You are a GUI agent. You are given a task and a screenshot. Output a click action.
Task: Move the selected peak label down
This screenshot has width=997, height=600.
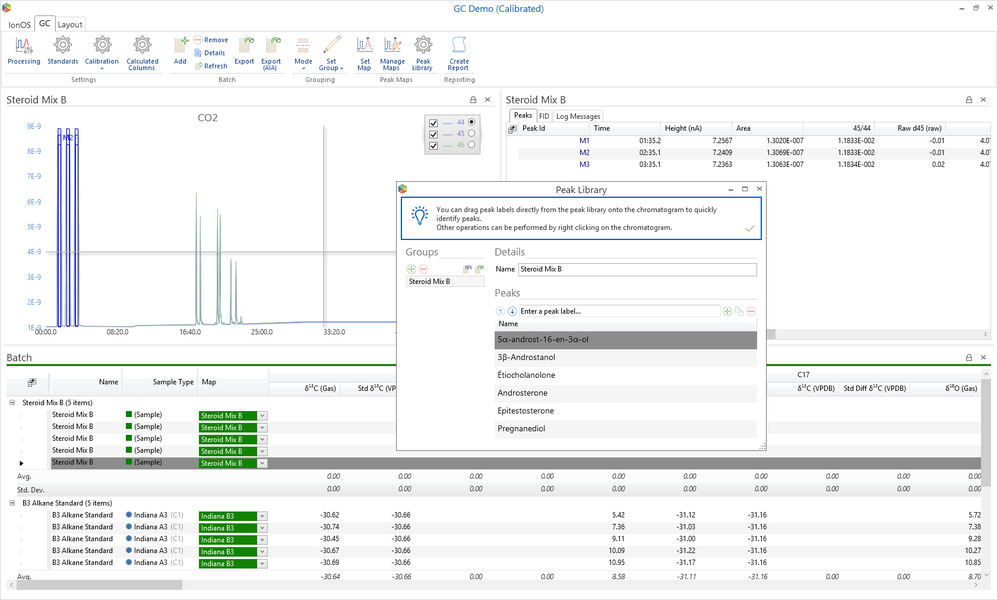[512, 311]
